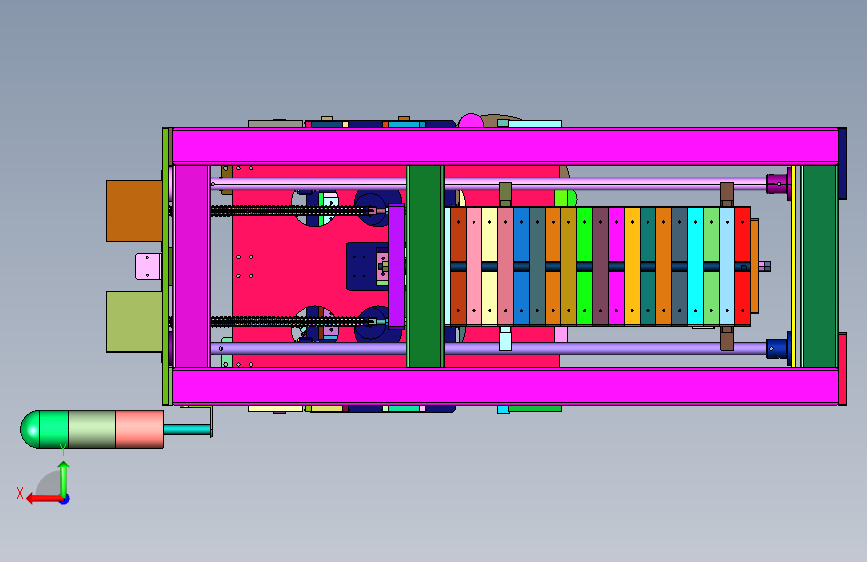Viewport: 867px width, 562px height.
Task: Select the dark green end bar on the right
Action: tap(820, 266)
